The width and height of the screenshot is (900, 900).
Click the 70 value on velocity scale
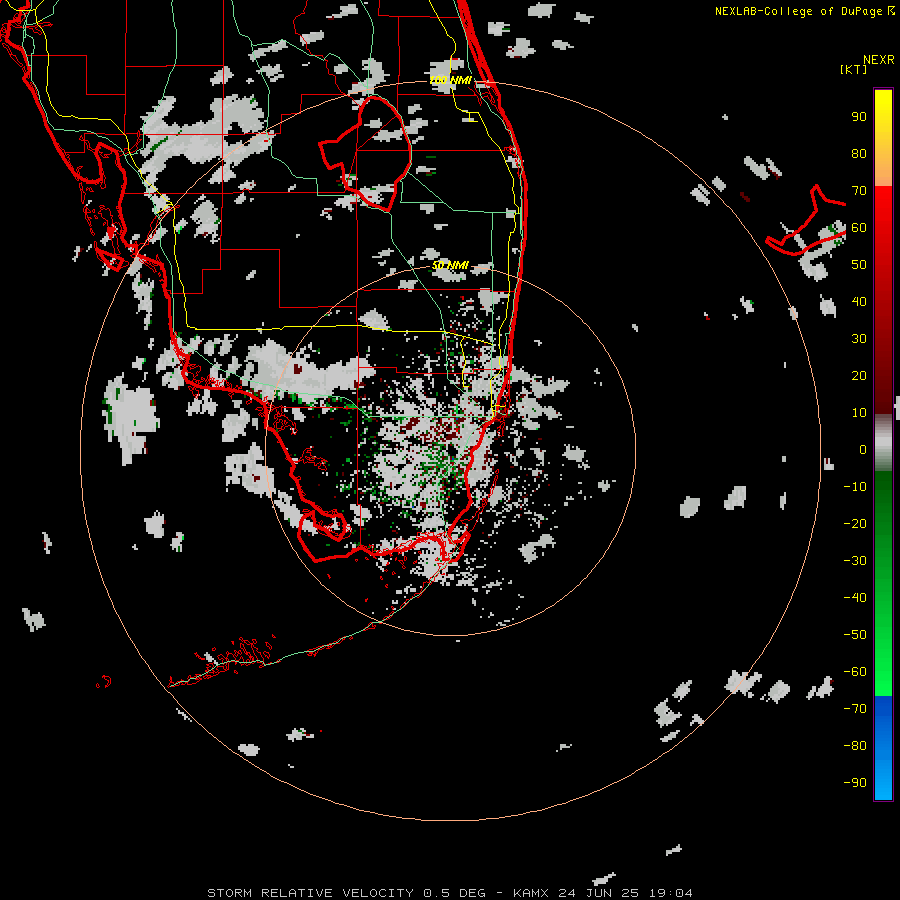(859, 191)
